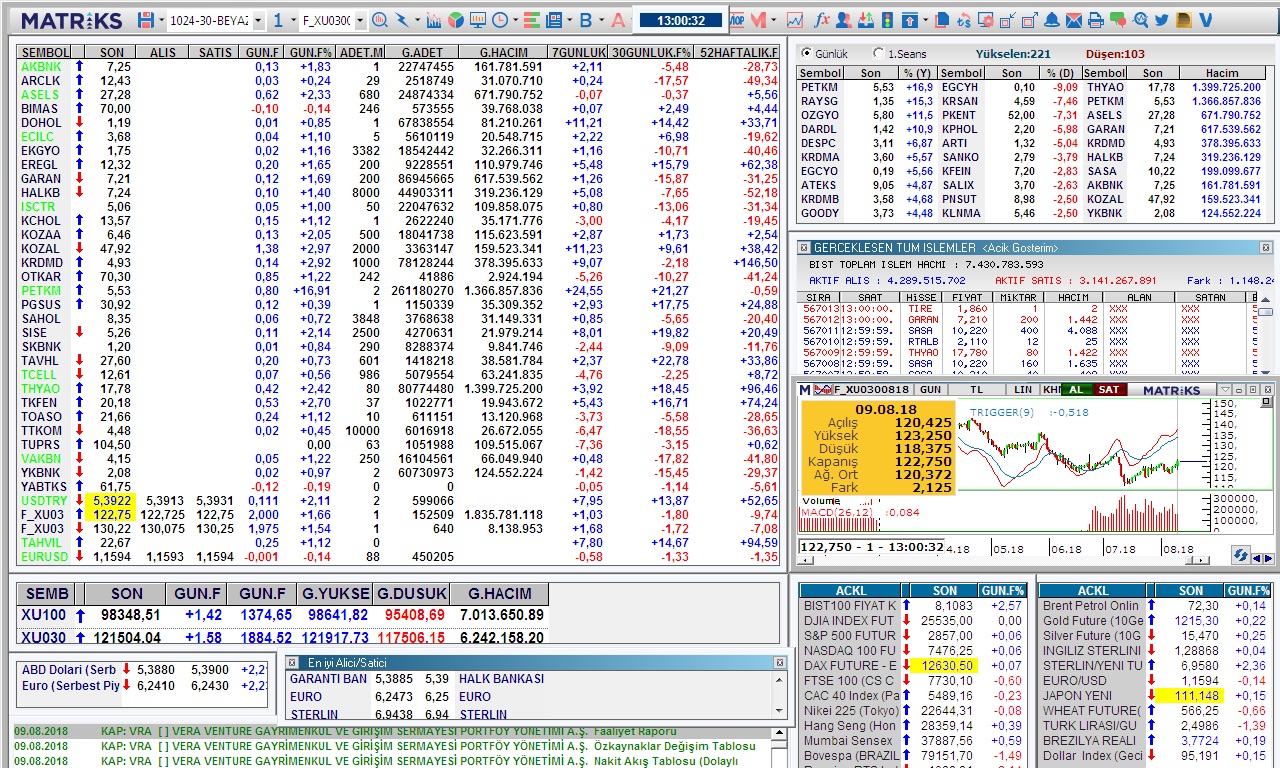Expand arrow next to bold B icon
The image size is (1280, 768).
(601, 20)
